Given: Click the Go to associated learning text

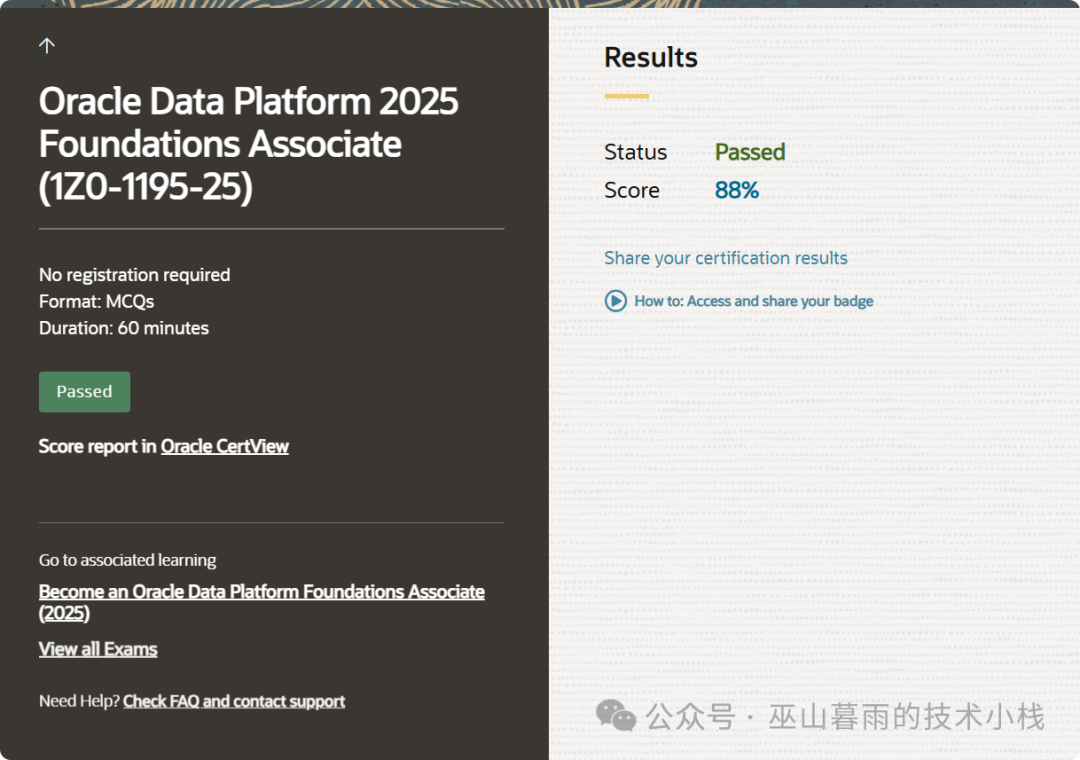Looking at the screenshot, I should pos(127,560).
